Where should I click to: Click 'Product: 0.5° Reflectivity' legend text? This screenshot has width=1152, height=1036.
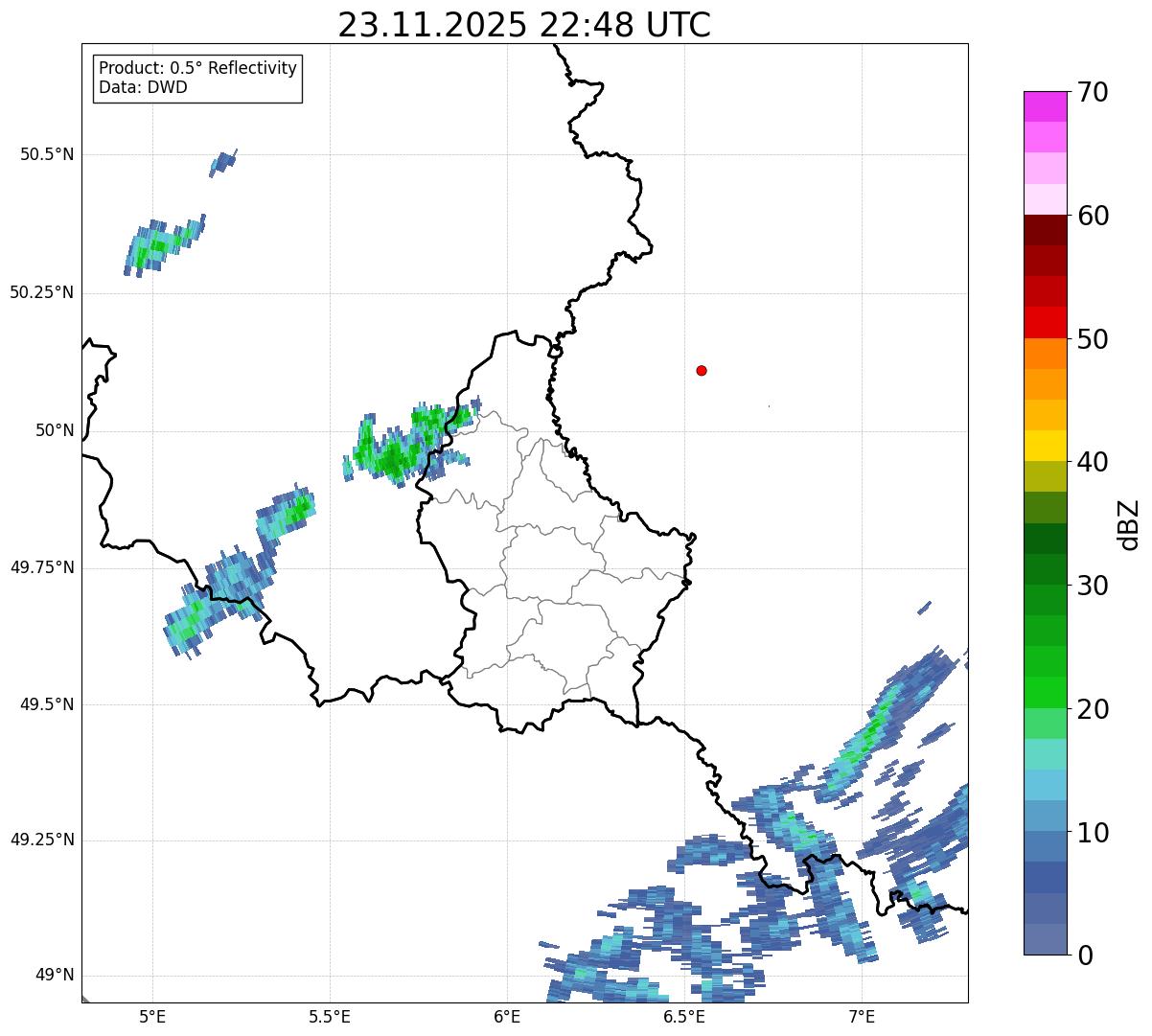click(x=197, y=69)
